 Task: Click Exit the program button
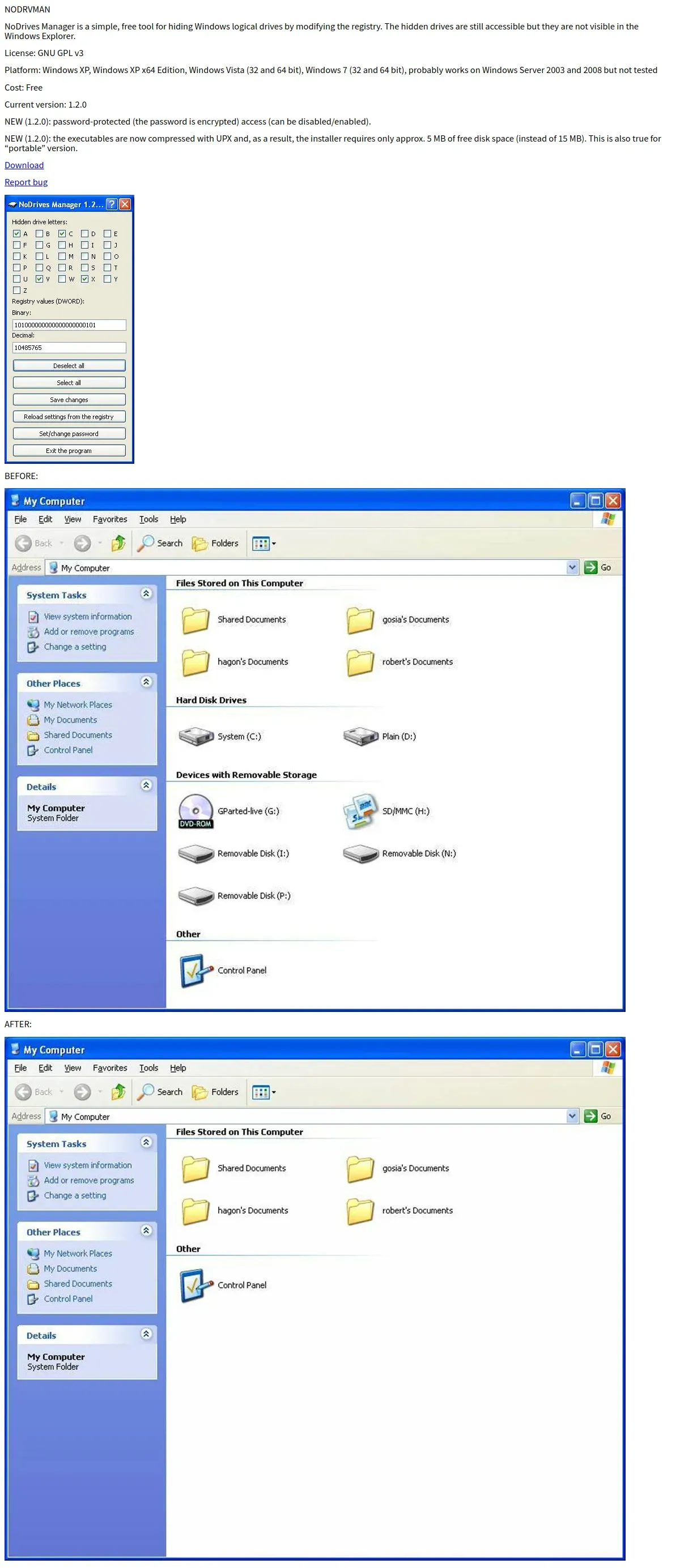(69, 451)
